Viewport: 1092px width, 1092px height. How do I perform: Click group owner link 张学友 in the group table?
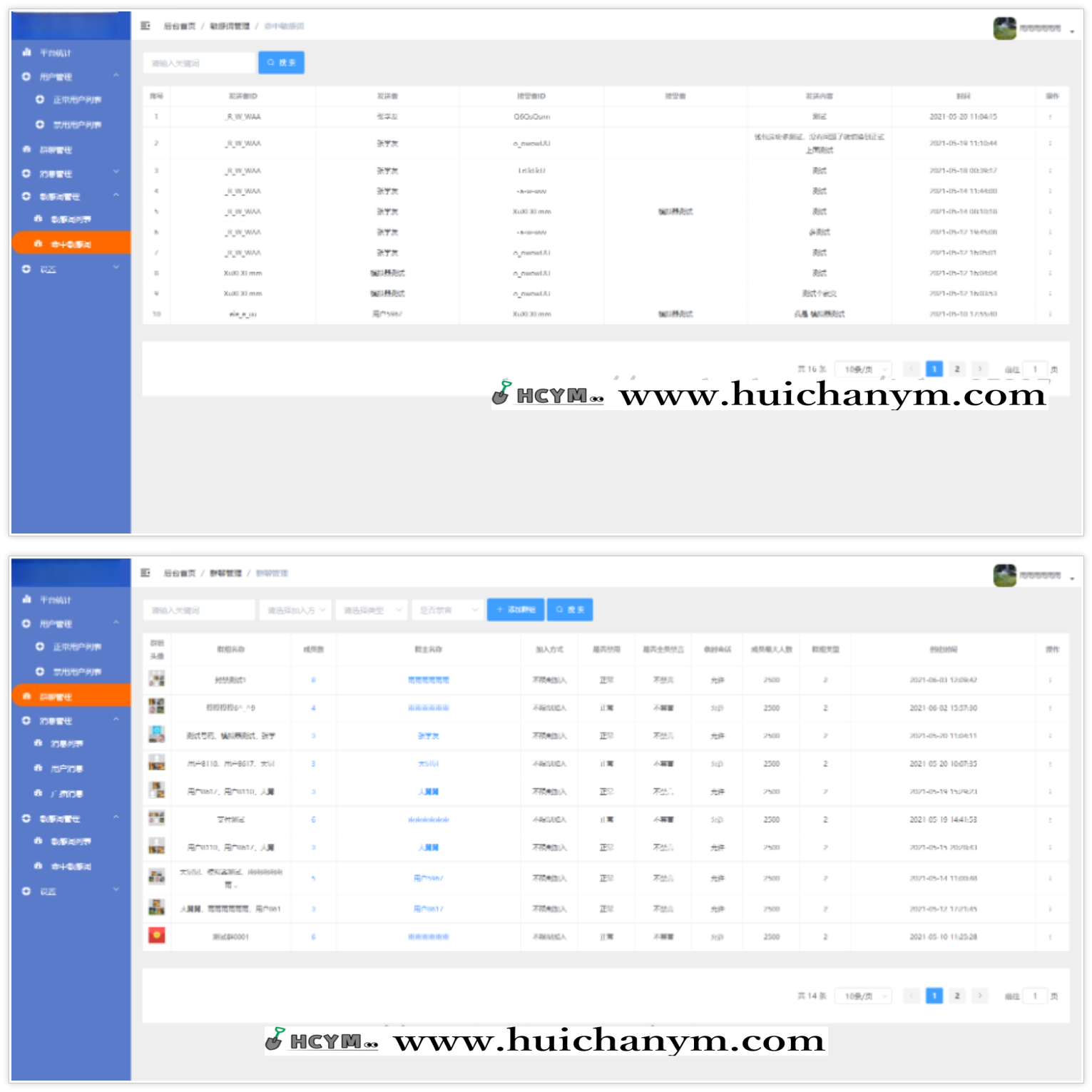(x=428, y=736)
